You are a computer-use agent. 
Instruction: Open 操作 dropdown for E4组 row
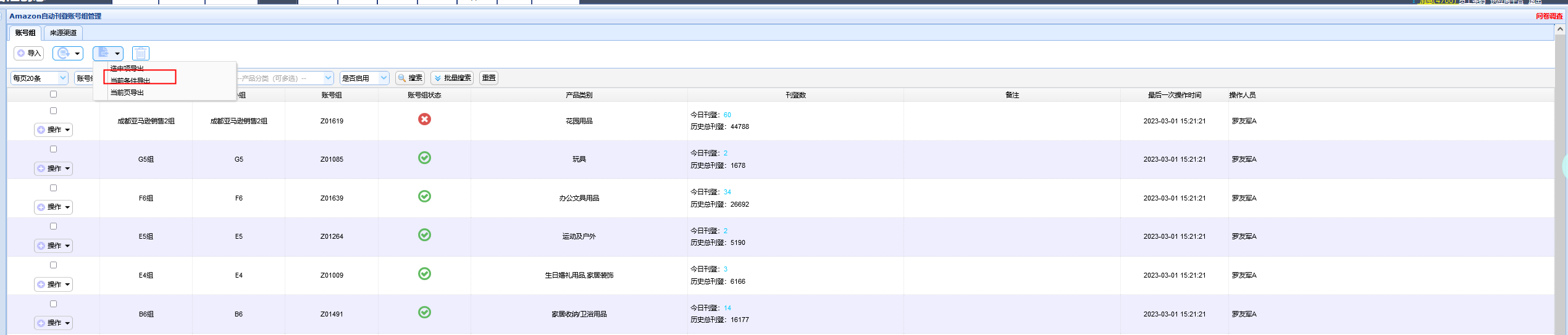click(53, 284)
